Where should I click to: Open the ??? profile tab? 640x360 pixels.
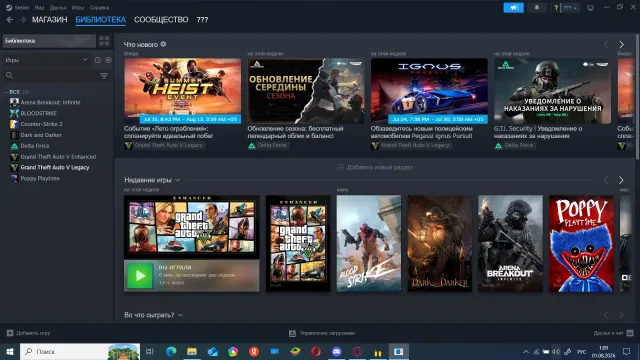[202, 20]
